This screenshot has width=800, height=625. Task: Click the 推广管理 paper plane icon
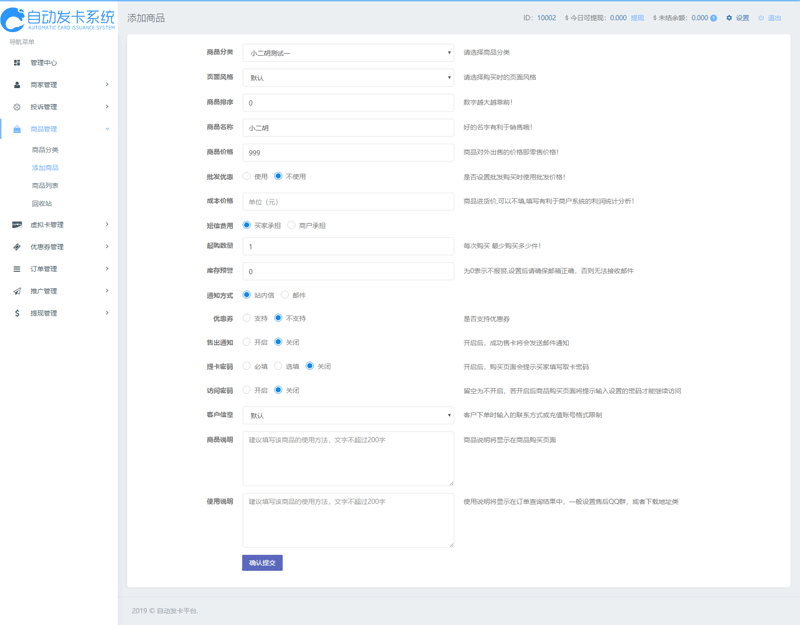[x=17, y=291]
